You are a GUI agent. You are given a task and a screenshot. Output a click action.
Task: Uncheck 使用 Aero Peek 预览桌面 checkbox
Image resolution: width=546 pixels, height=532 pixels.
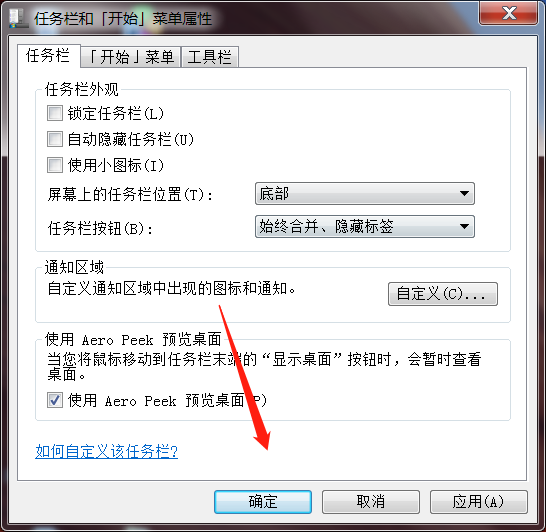coord(55,400)
